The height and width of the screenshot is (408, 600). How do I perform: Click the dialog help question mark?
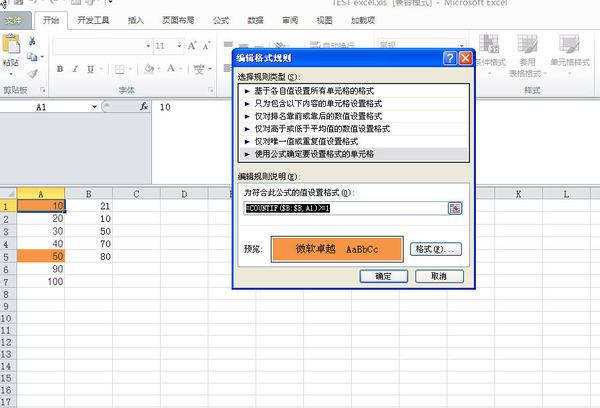pyautogui.click(x=450, y=58)
